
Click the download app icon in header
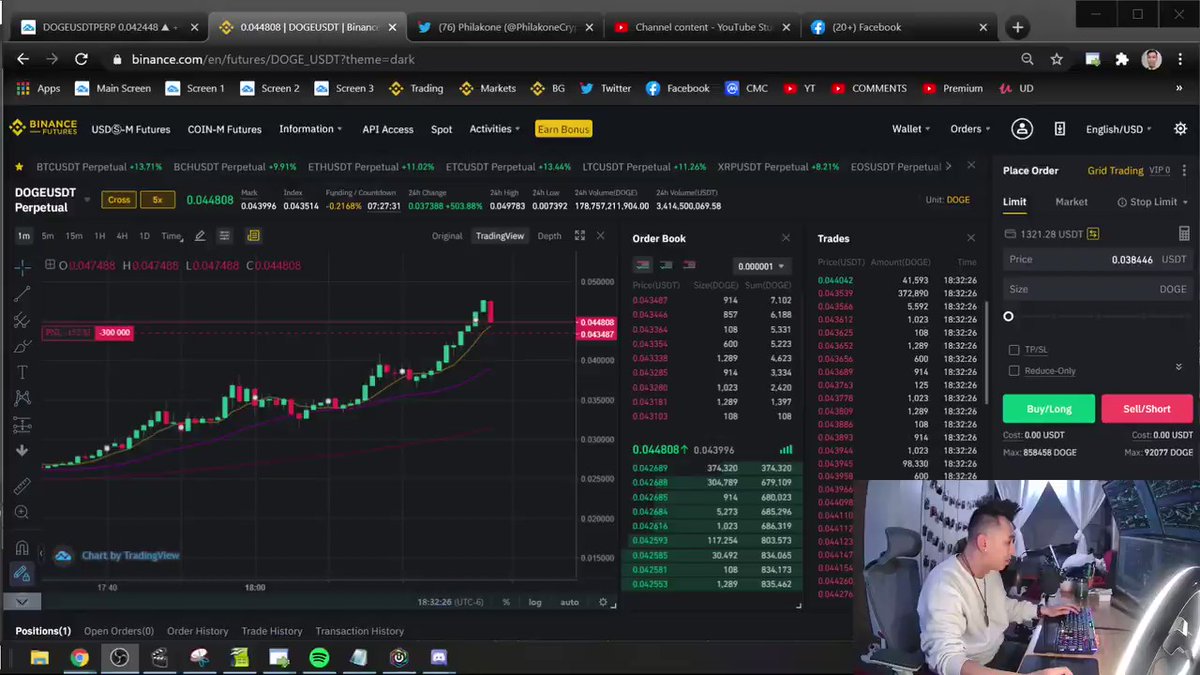click(x=1060, y=129)
